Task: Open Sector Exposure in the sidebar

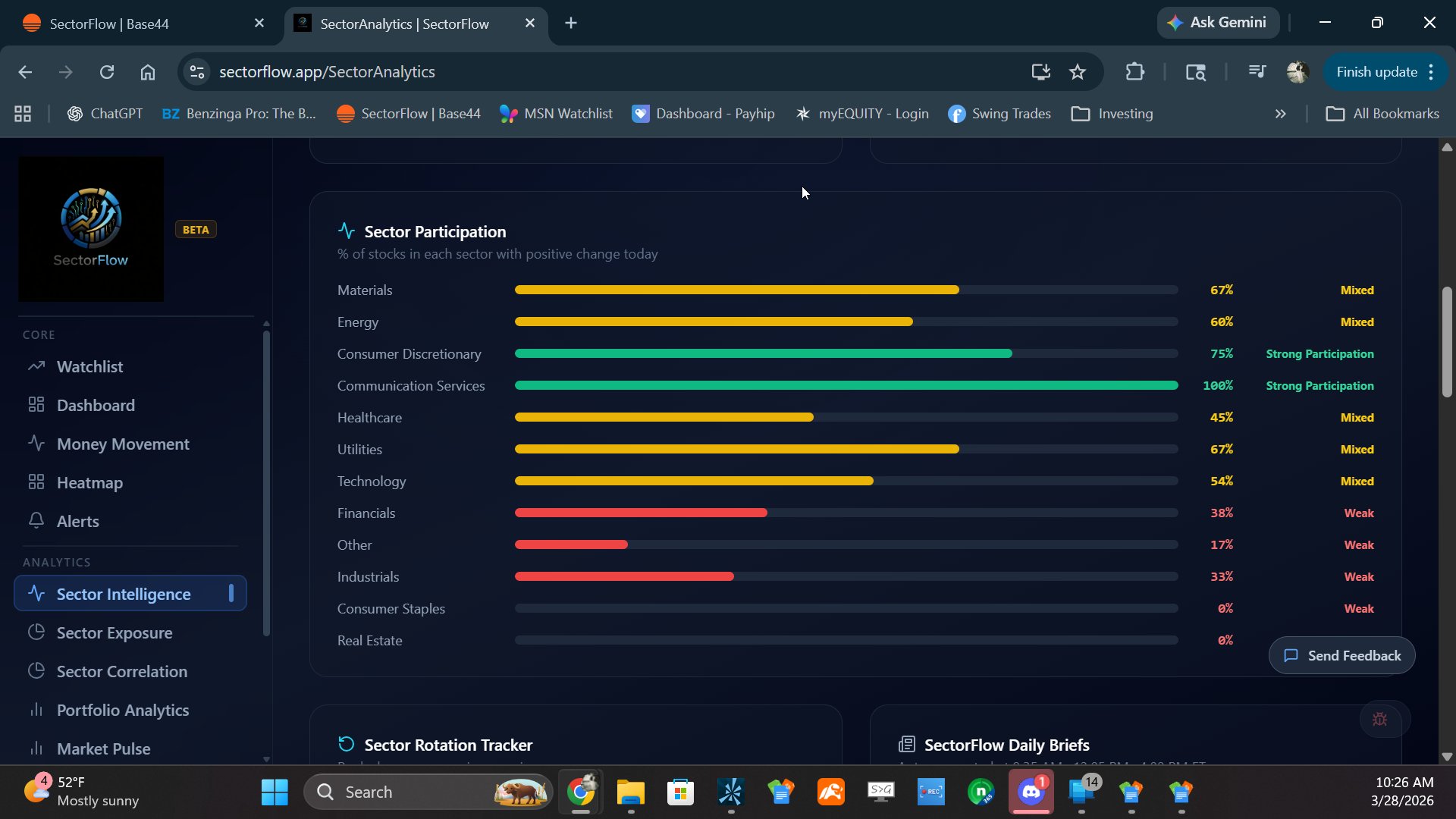Action: click(114, 633)
